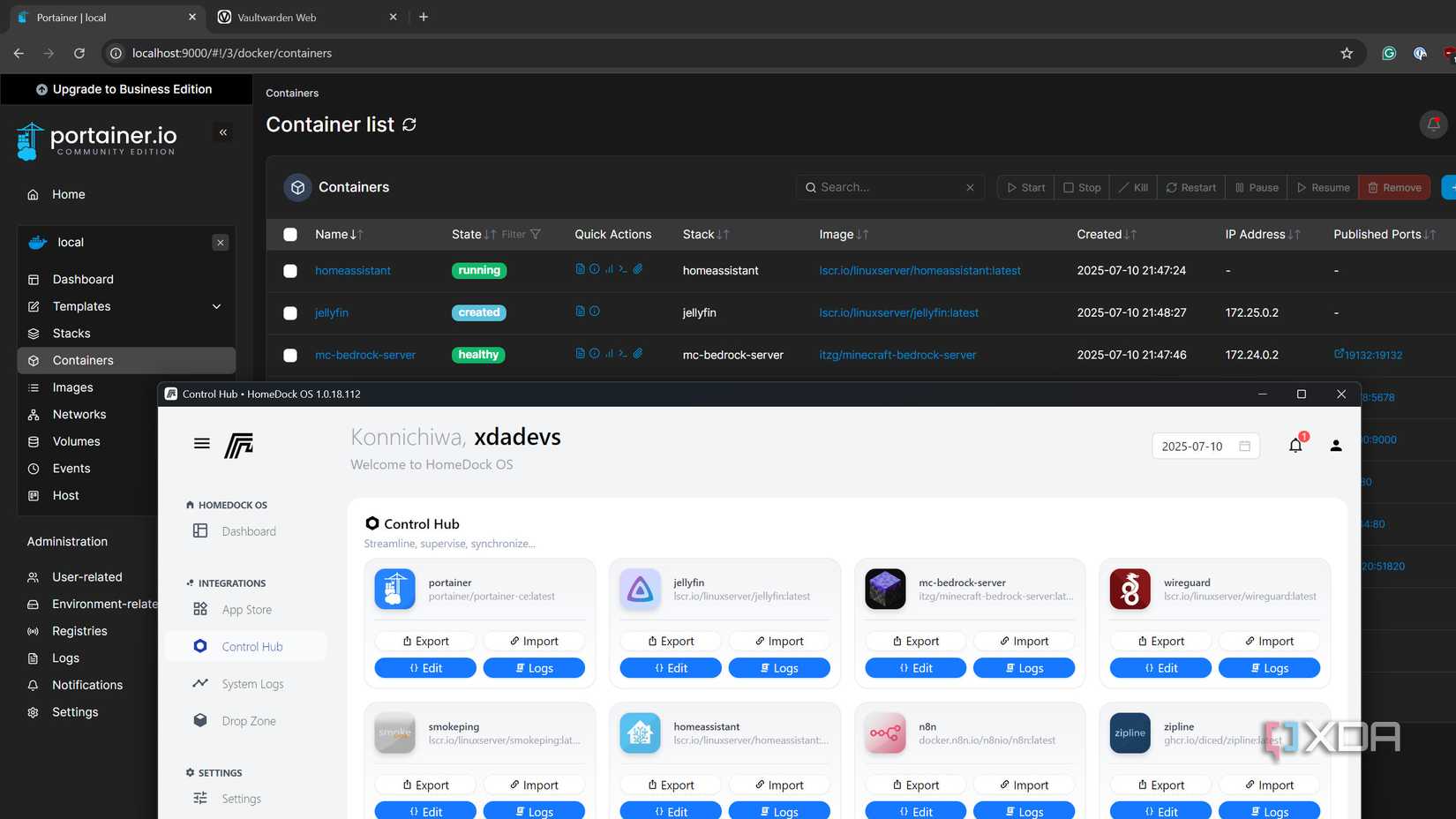
Task: Open inspect quick action for jellyfin row
Action: pyautogui.click(x=594, y=312)
